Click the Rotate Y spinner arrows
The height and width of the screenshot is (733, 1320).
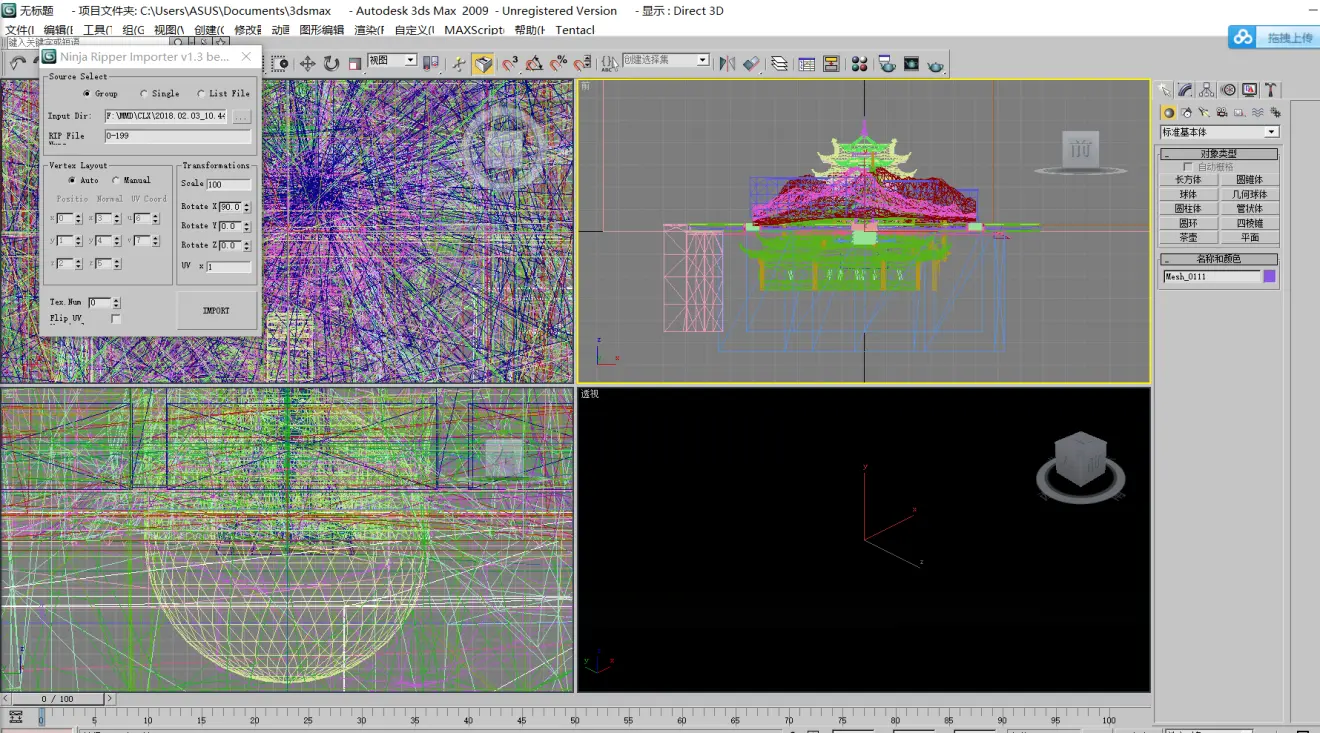click(247, 226)
